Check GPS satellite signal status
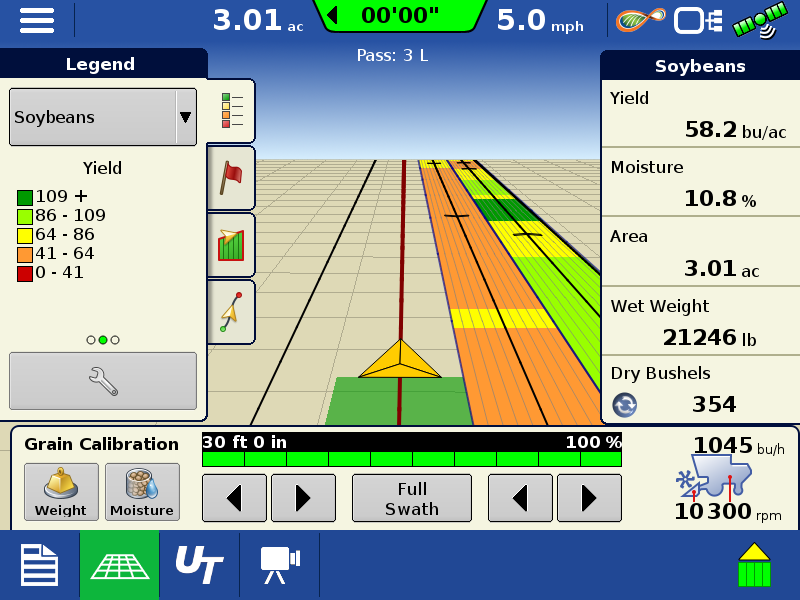Image resolution: width=800 pixels, height=600 pixels. coord(757,20)
